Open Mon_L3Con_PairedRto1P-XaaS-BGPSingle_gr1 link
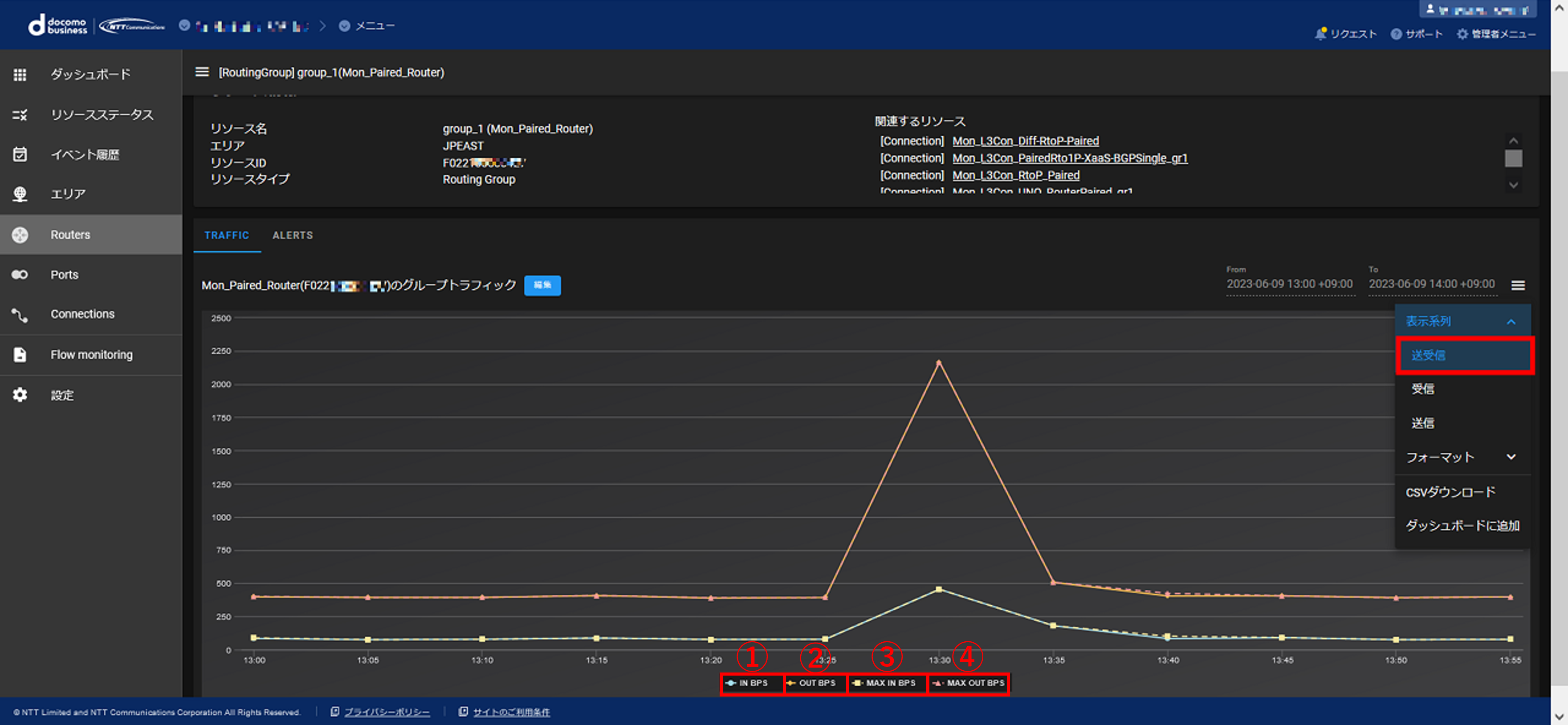 tap(1070, 158)
